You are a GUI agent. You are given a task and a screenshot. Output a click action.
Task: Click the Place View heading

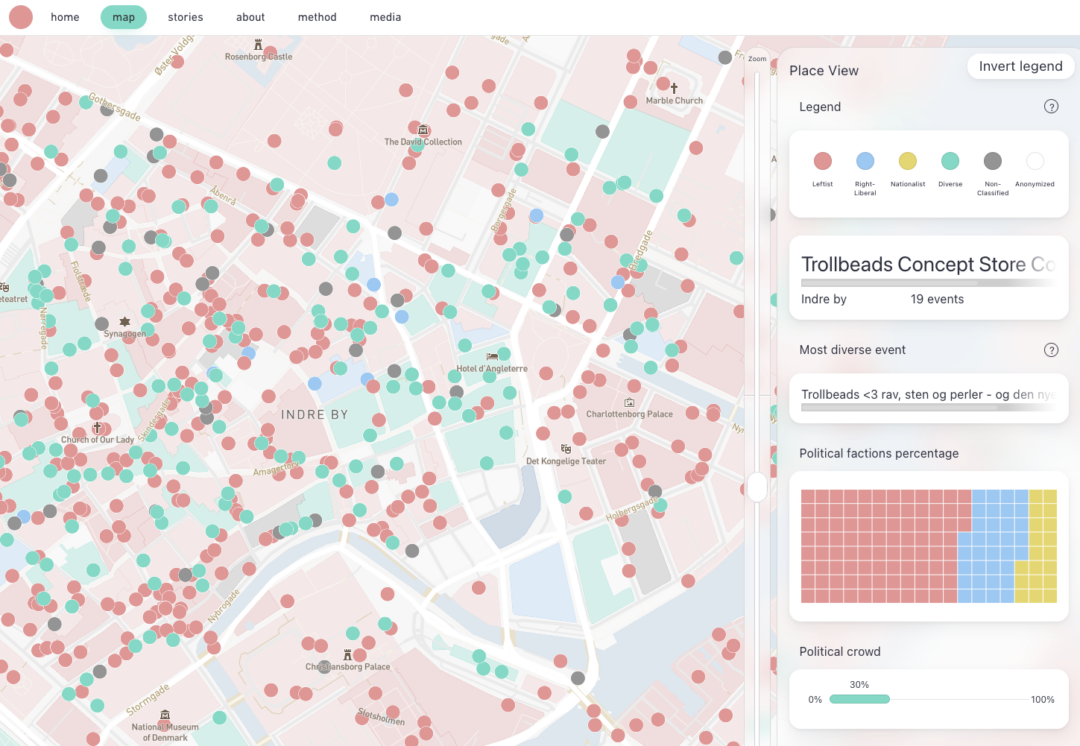point(824,70)
